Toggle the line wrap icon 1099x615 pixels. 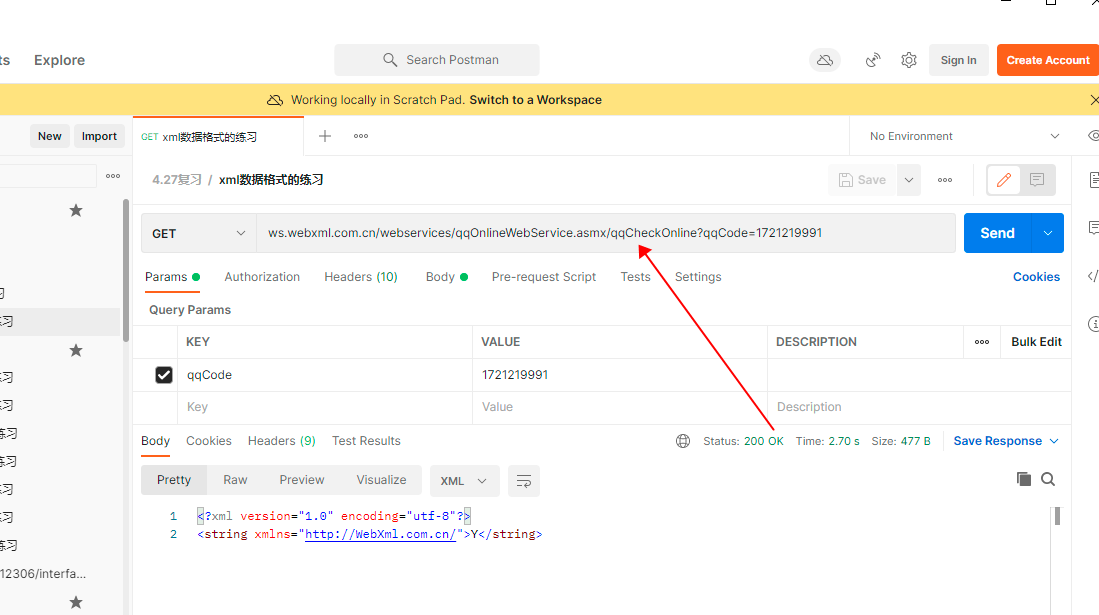pyautogui.click(x=524, y=481)
